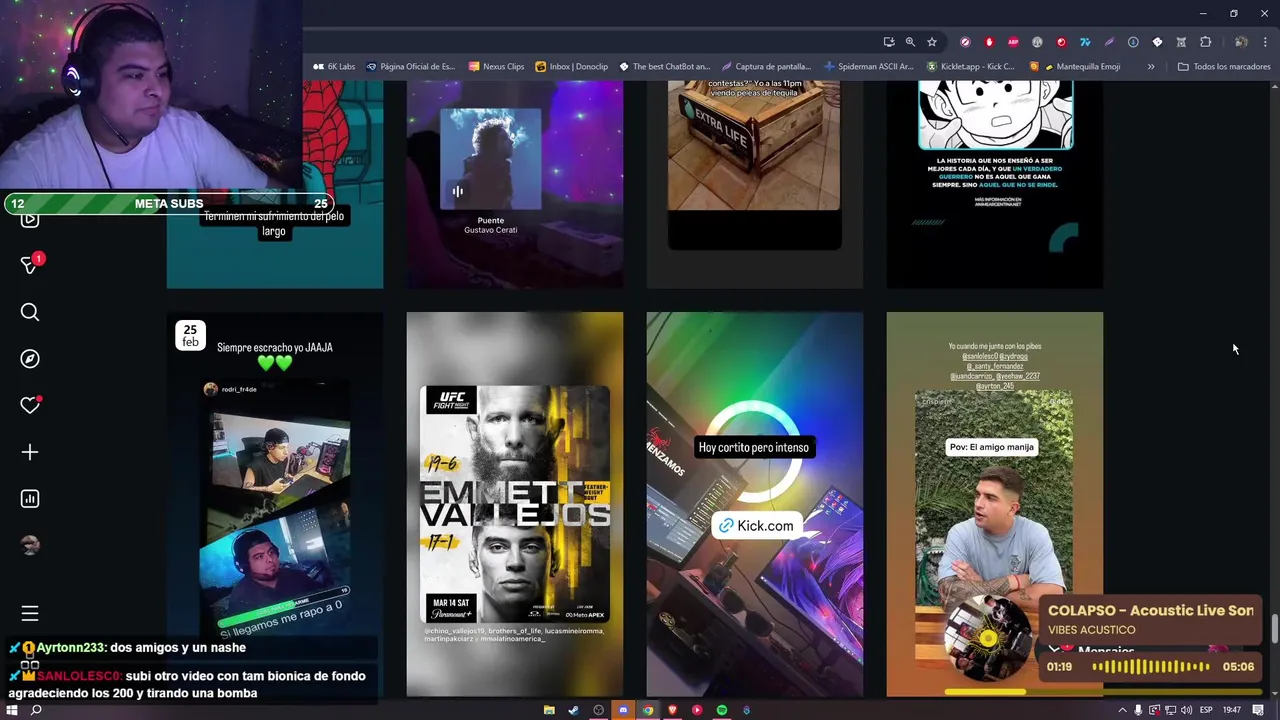Click the AdBlock Plus ABP extension icon

1013,42
